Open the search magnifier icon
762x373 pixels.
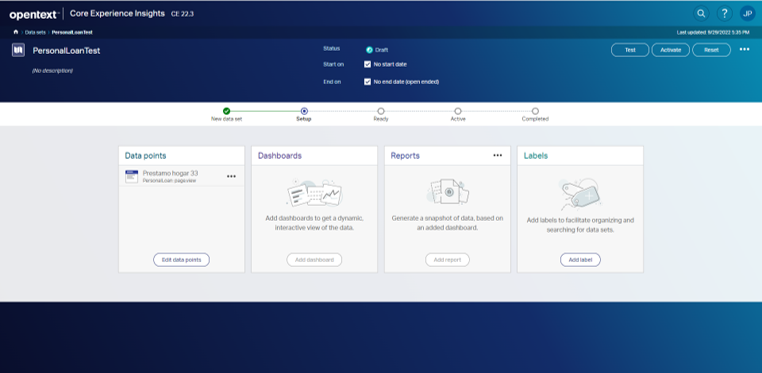(701, 14)
